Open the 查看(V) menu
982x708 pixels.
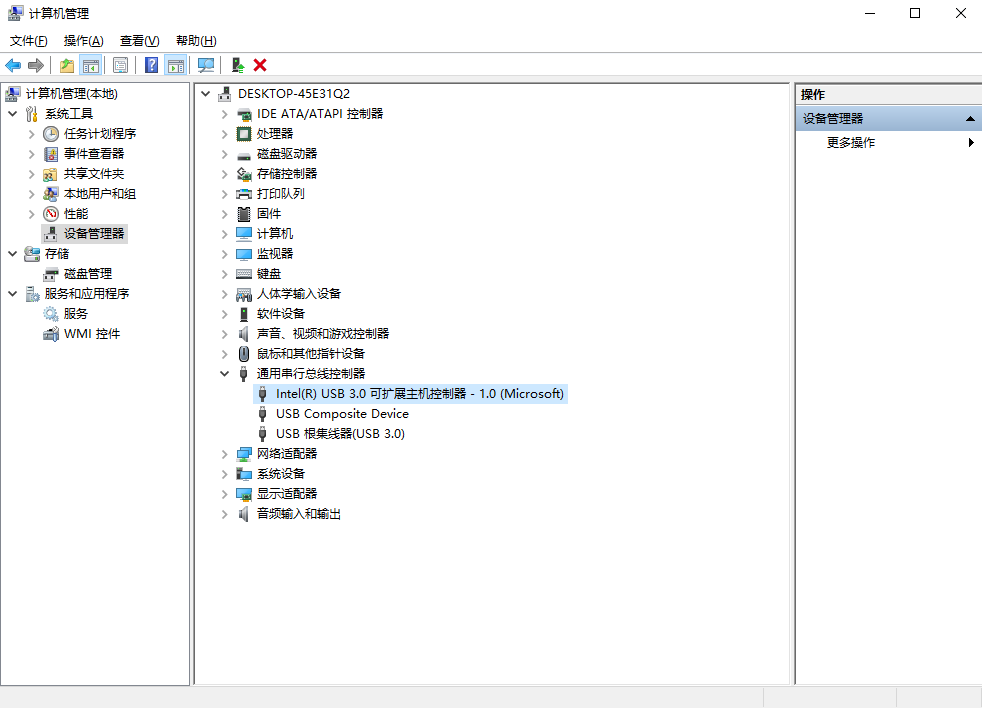tap(139, 41)
